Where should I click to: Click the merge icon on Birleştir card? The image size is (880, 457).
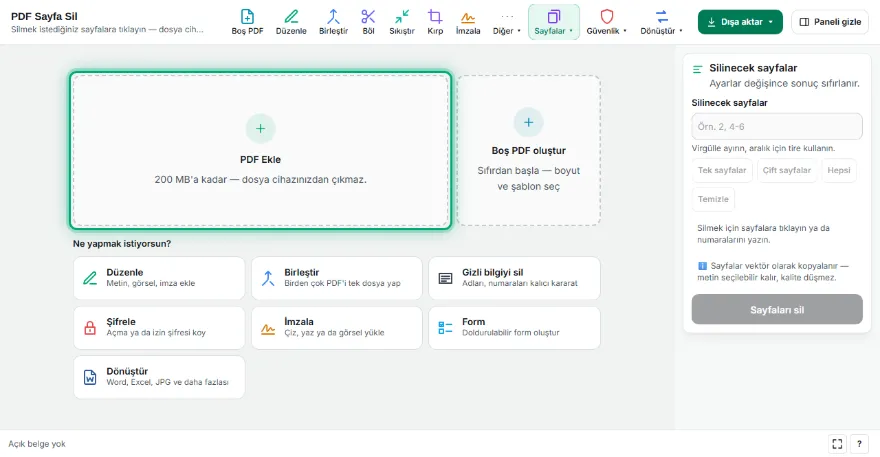click(x=268, y=278)
